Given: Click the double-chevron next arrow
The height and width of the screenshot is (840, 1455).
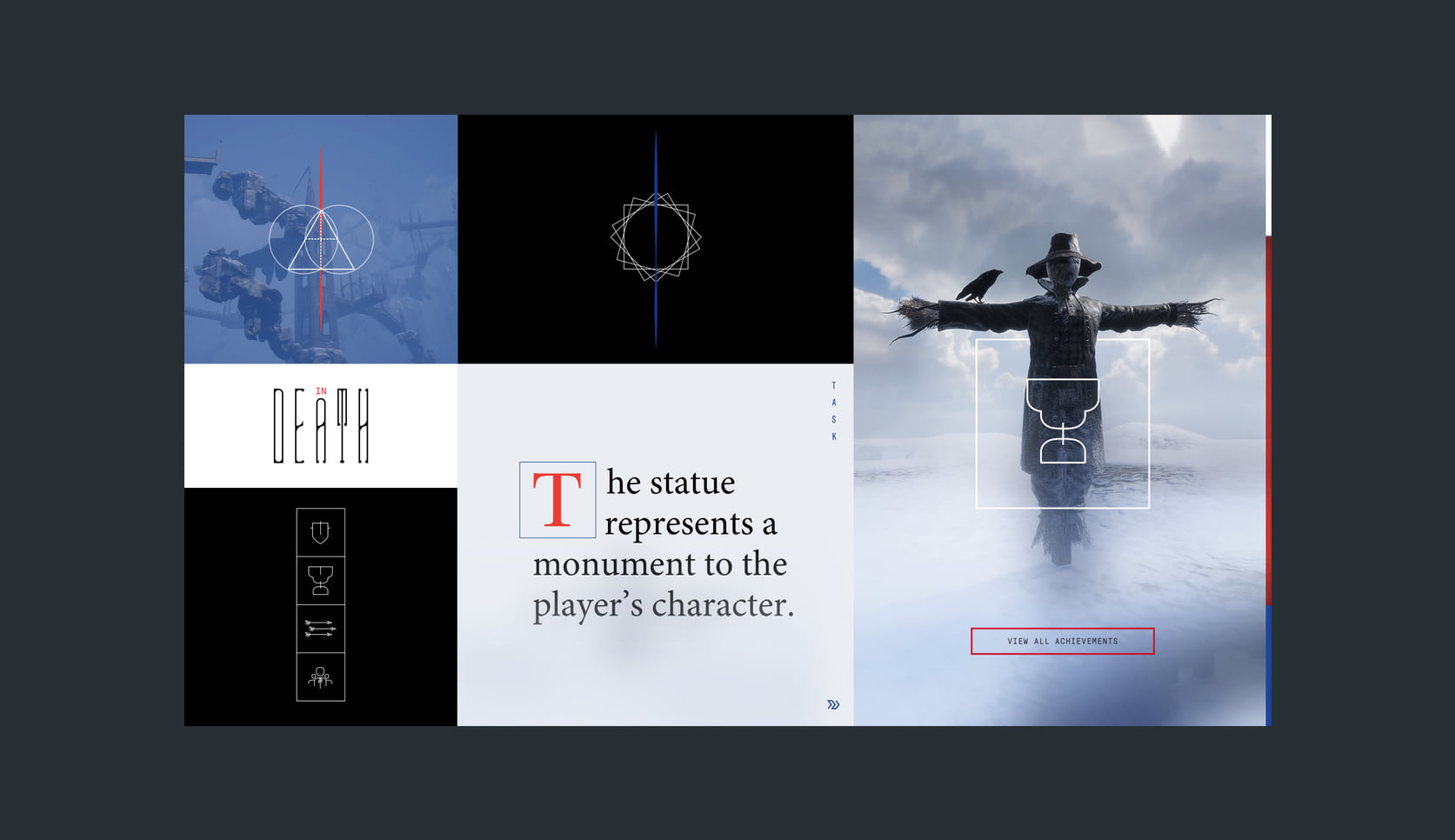Looking at the screenshot, I should 833,704.
